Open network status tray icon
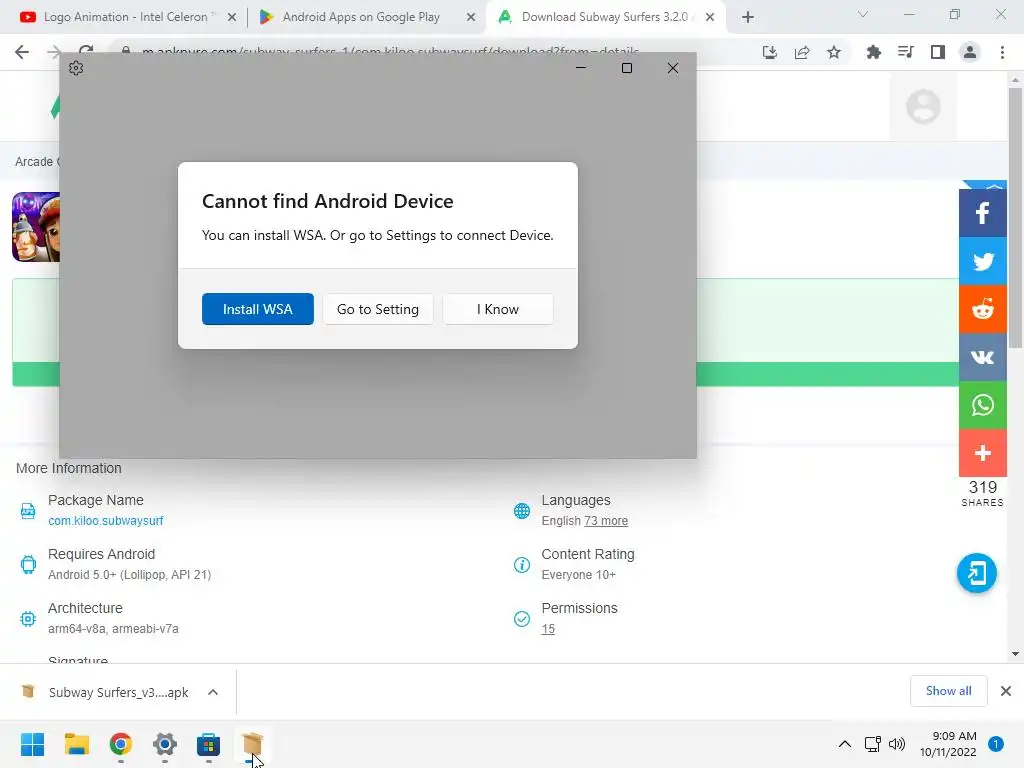 point(872,744)
